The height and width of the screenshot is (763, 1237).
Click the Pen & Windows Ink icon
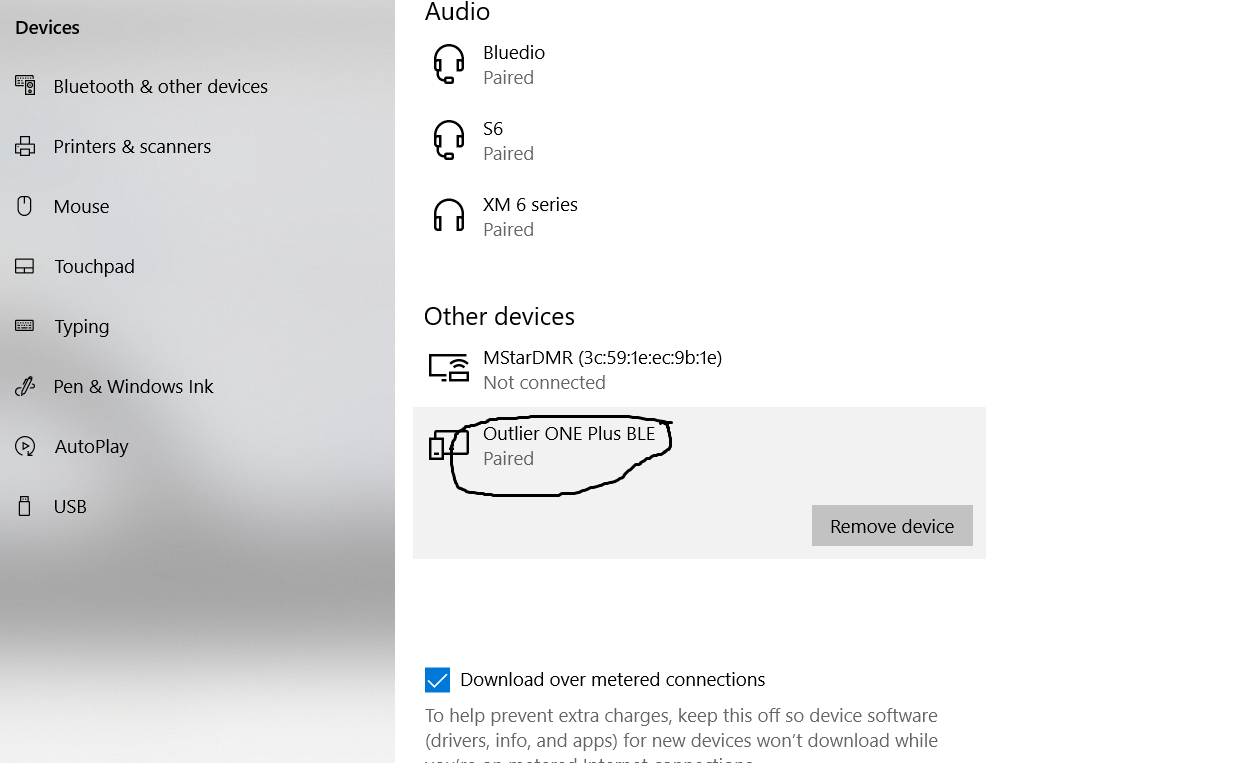[25, 386]
